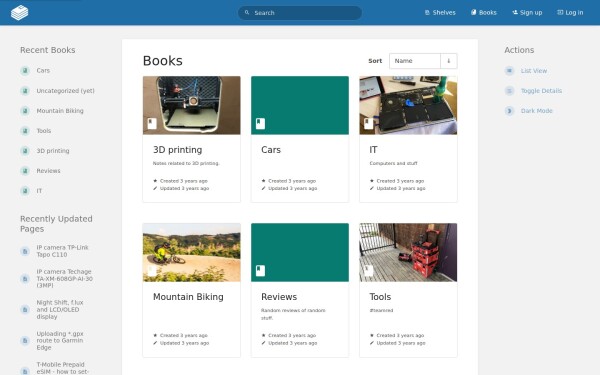Open the IT book title
The width and height of the screenshot is (600, 375).
click(373, 150)
